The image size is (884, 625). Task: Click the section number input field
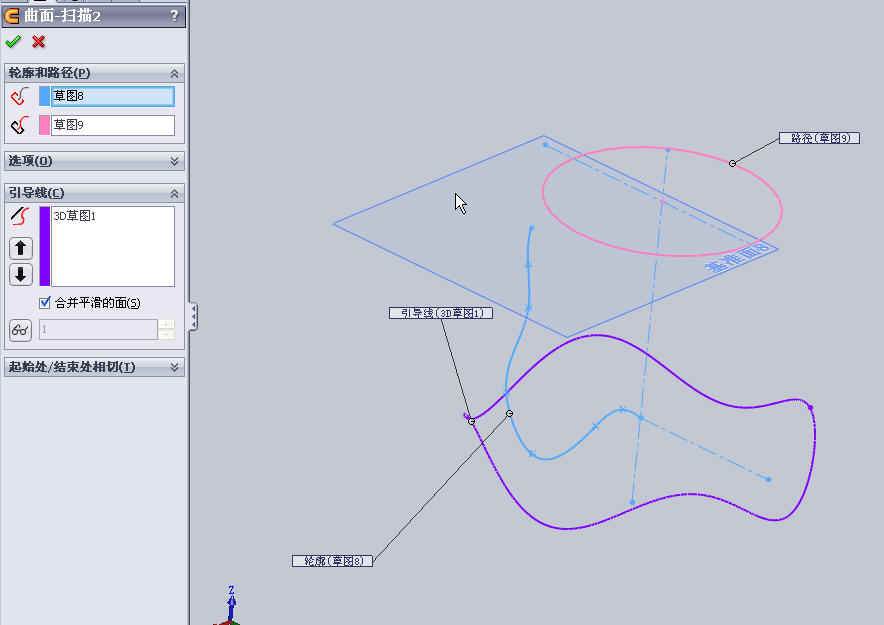pos(98,330)
